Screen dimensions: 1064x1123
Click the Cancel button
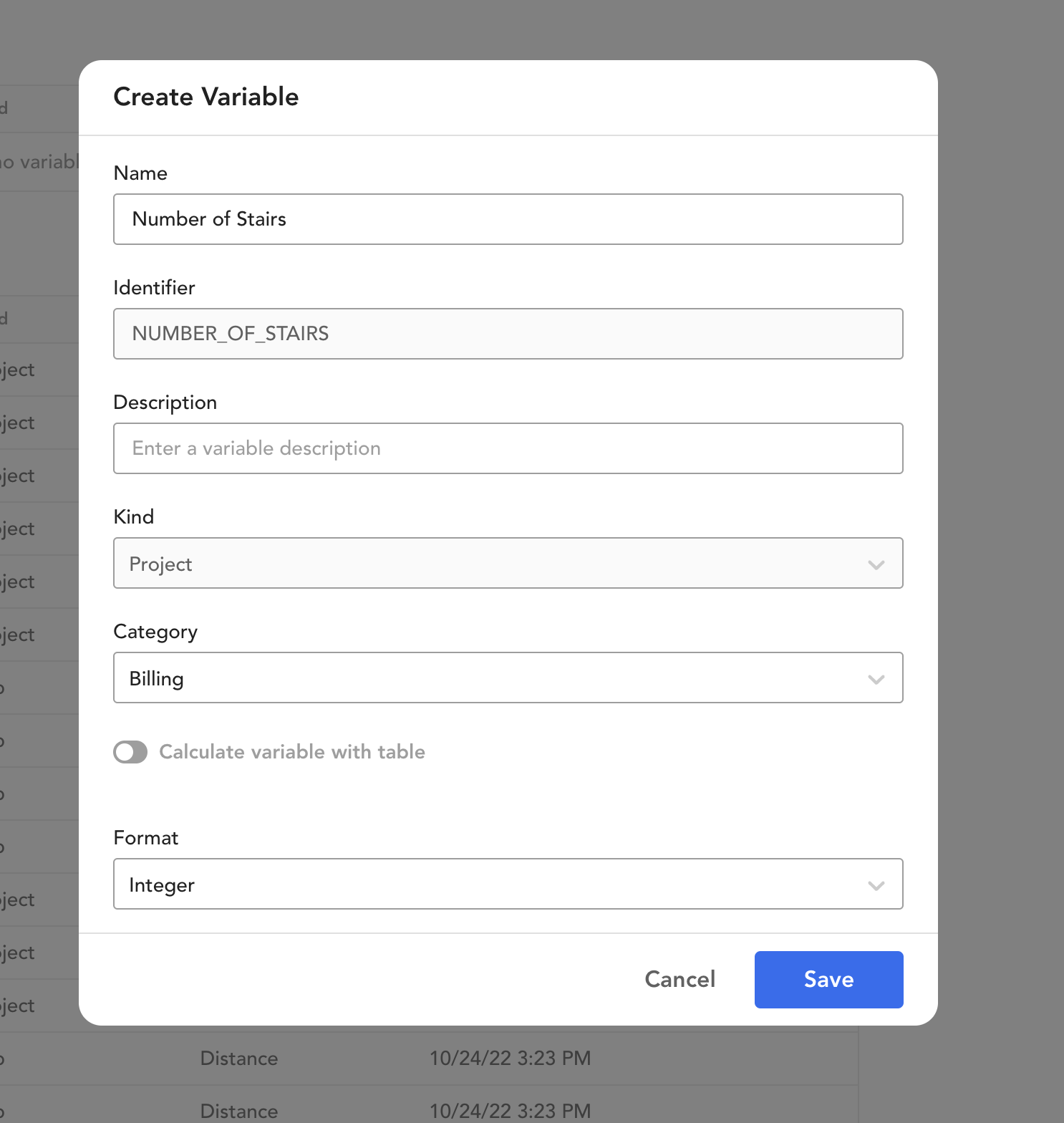[x=680, y=980]
